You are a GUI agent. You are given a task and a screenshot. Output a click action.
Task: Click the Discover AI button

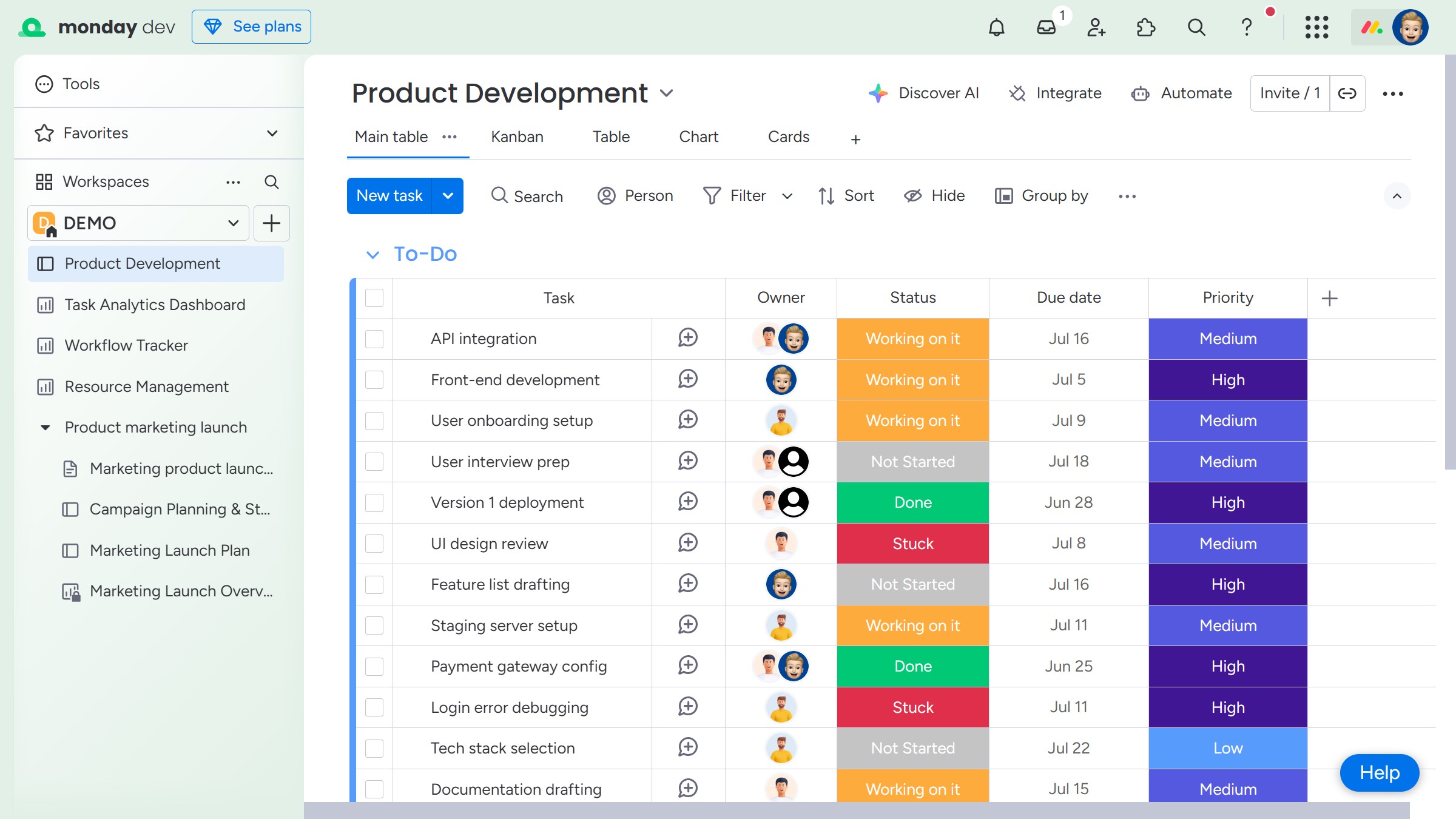(x=923, y=93)
